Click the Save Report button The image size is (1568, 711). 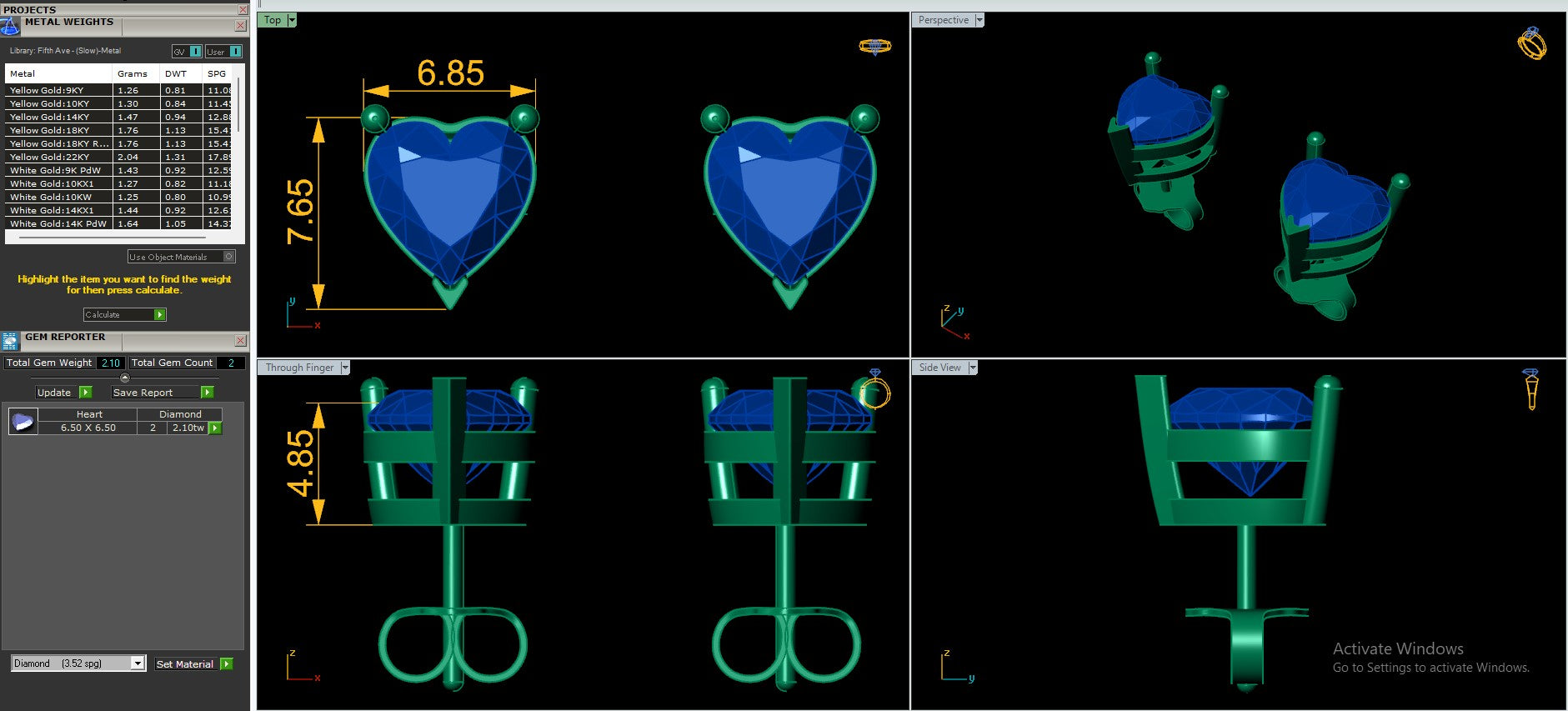[x=155, y=392]
